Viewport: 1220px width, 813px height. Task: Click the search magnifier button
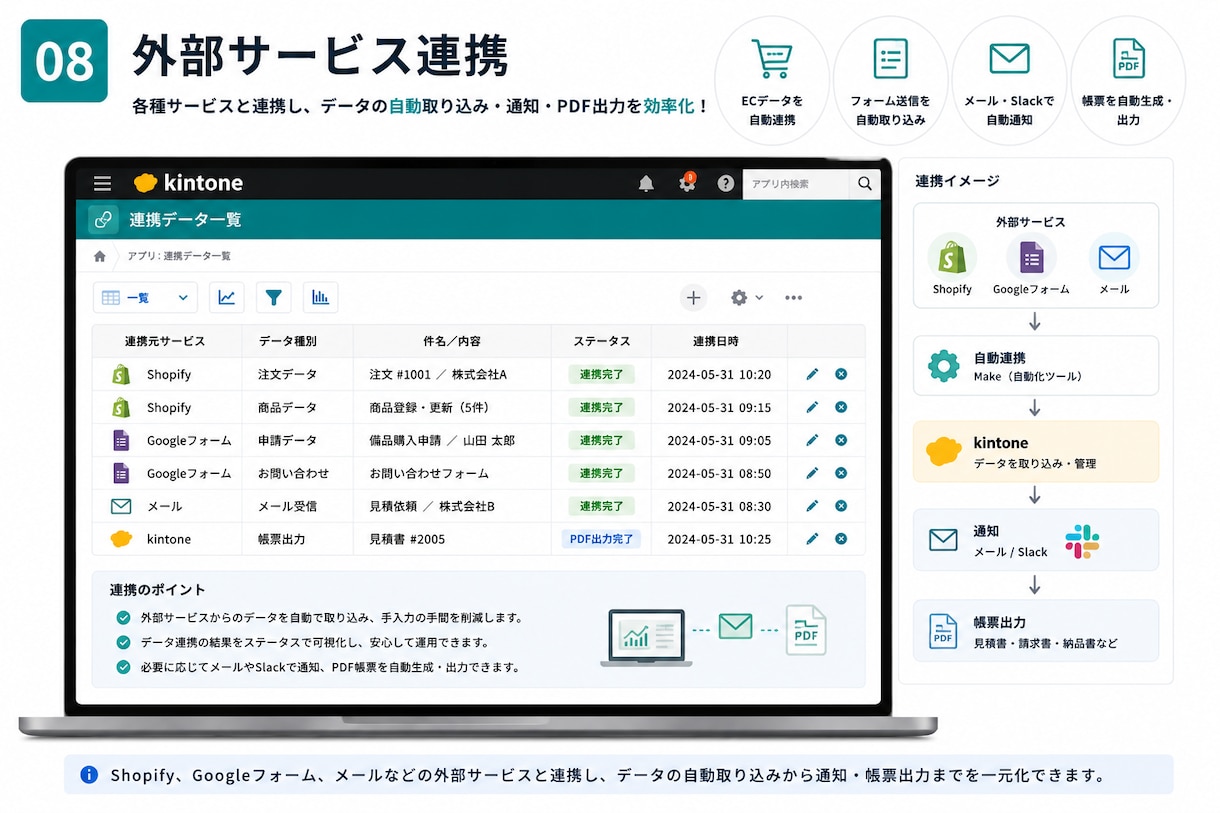pyautogui.click(x=865, y=184)
